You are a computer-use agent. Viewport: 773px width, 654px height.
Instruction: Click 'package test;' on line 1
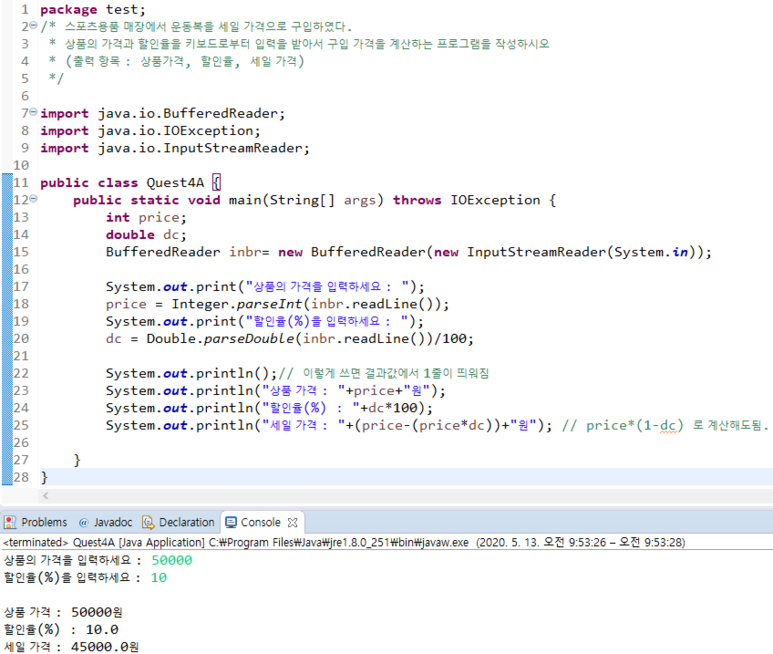93,10
